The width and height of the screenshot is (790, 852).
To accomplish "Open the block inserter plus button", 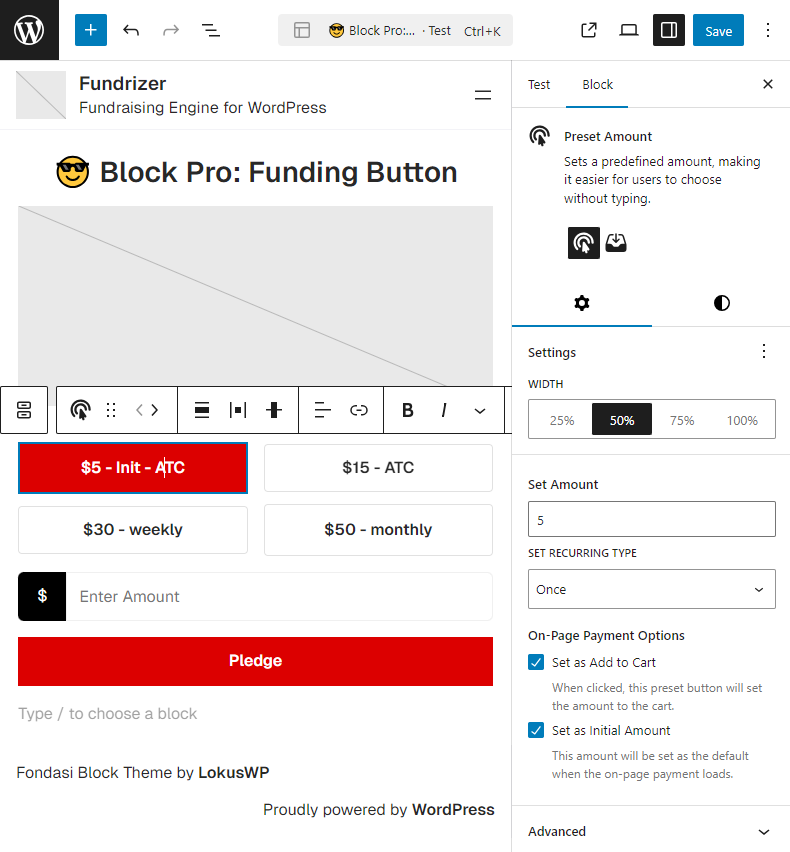I will (90, 30).
